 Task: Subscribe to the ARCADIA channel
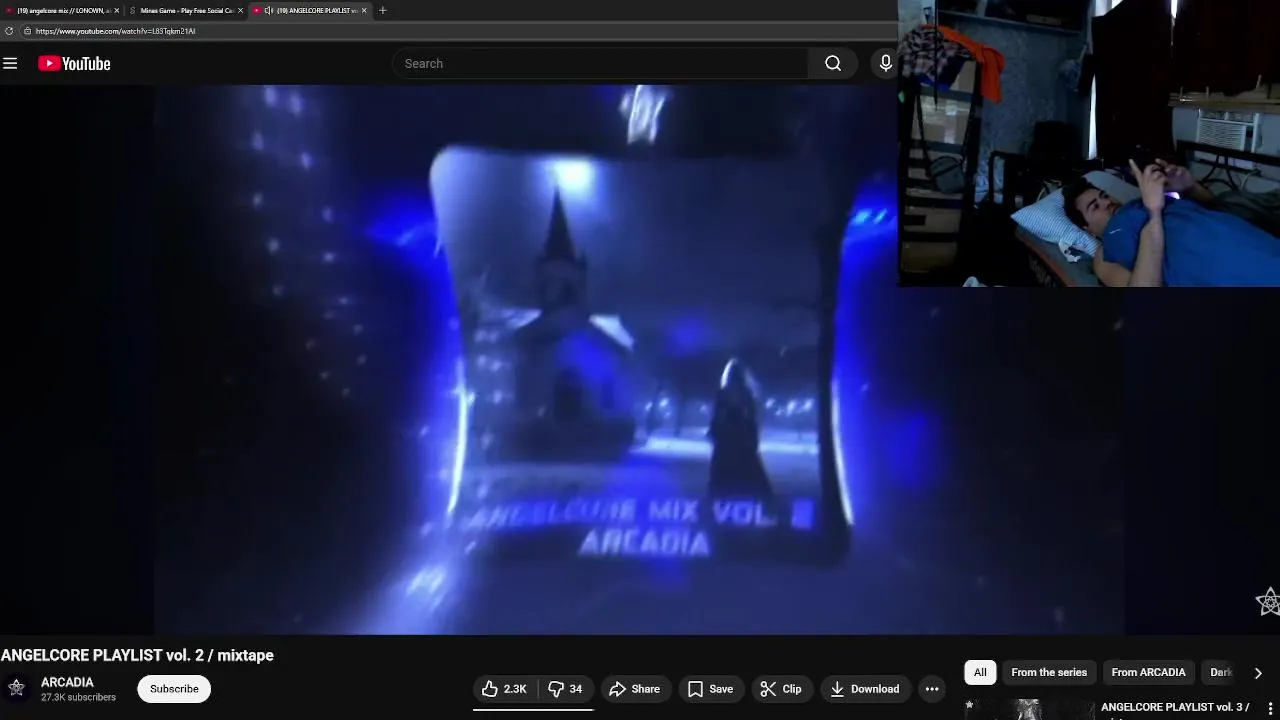(x=174, y=689)
